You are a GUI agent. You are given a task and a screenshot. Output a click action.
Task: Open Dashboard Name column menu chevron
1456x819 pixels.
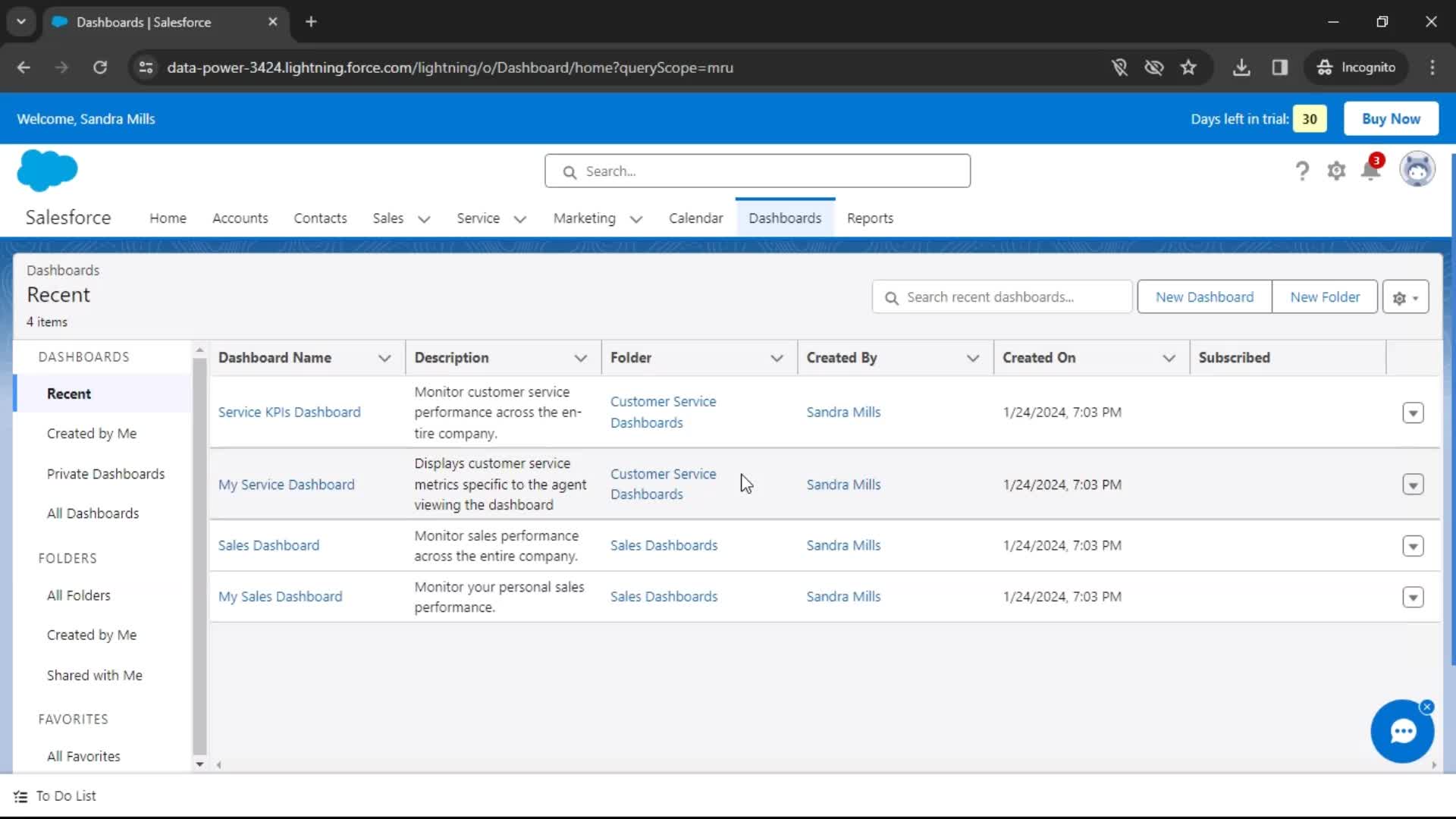point(384,358)
